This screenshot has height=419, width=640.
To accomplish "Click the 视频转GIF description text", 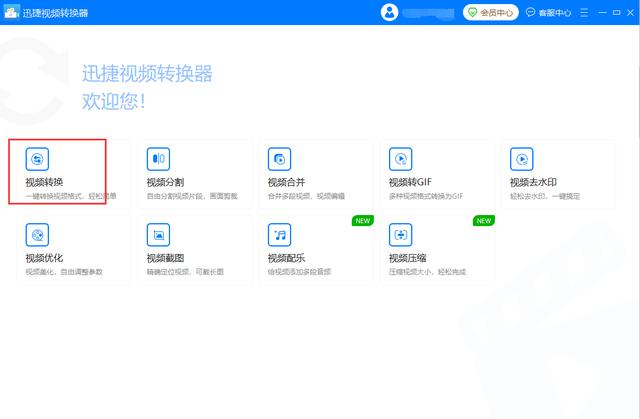I will tap(430, 195).
